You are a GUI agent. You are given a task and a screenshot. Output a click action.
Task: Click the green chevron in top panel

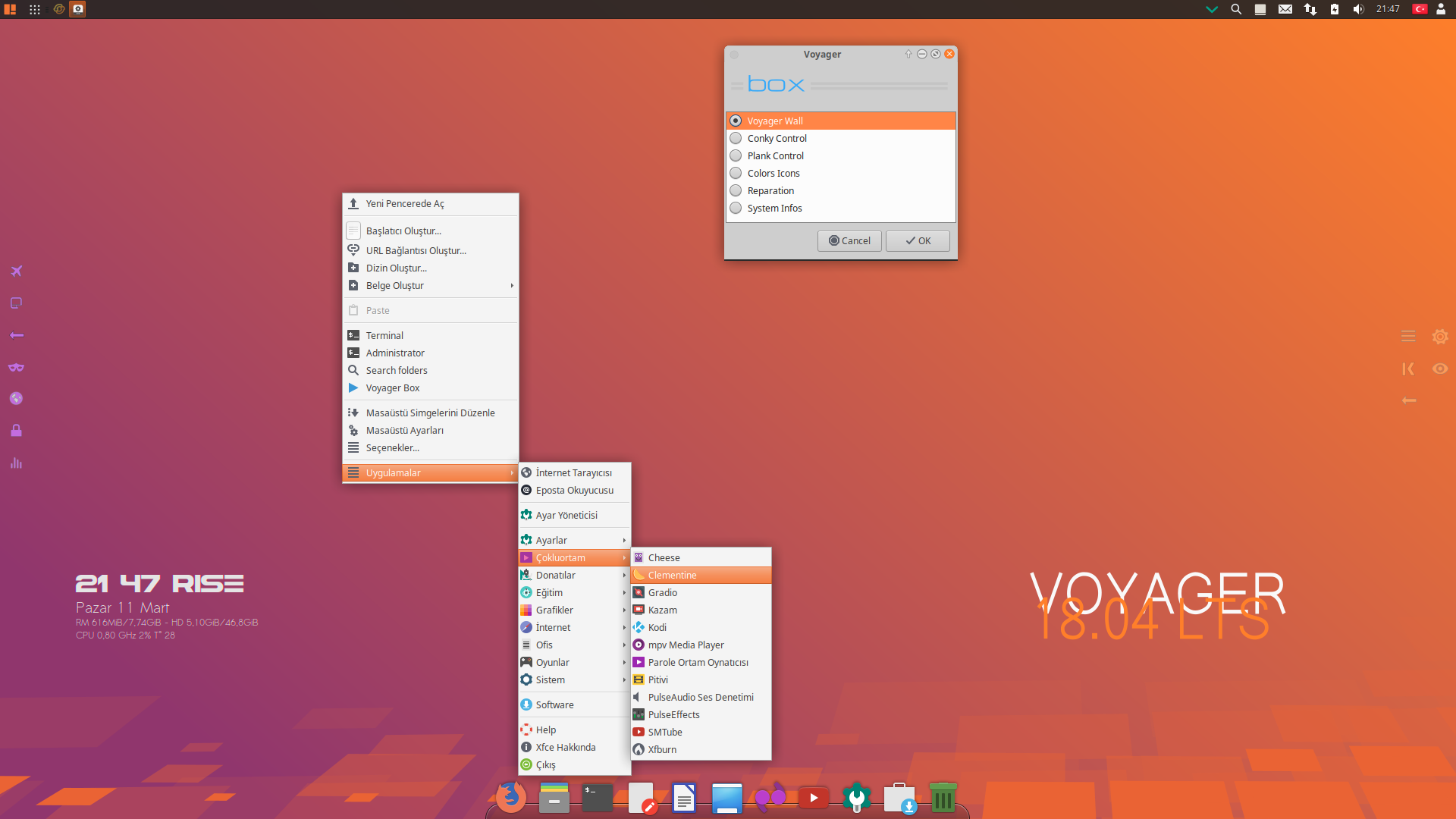[x=1212, y=9]
